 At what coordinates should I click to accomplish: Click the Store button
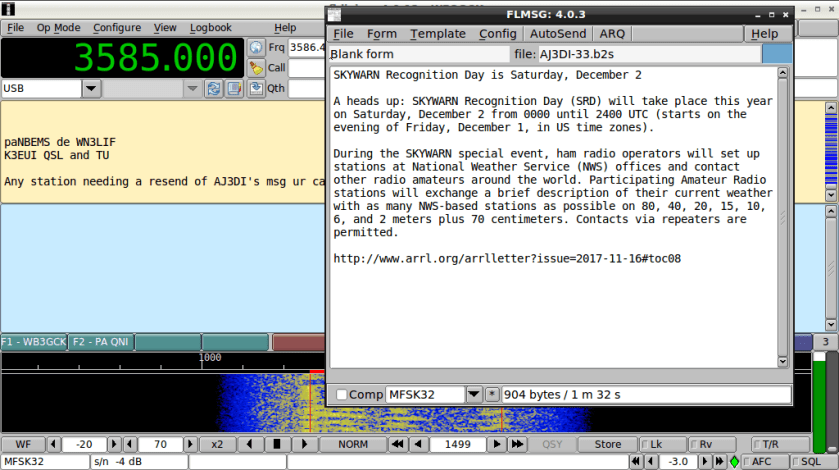coord(608,444)
